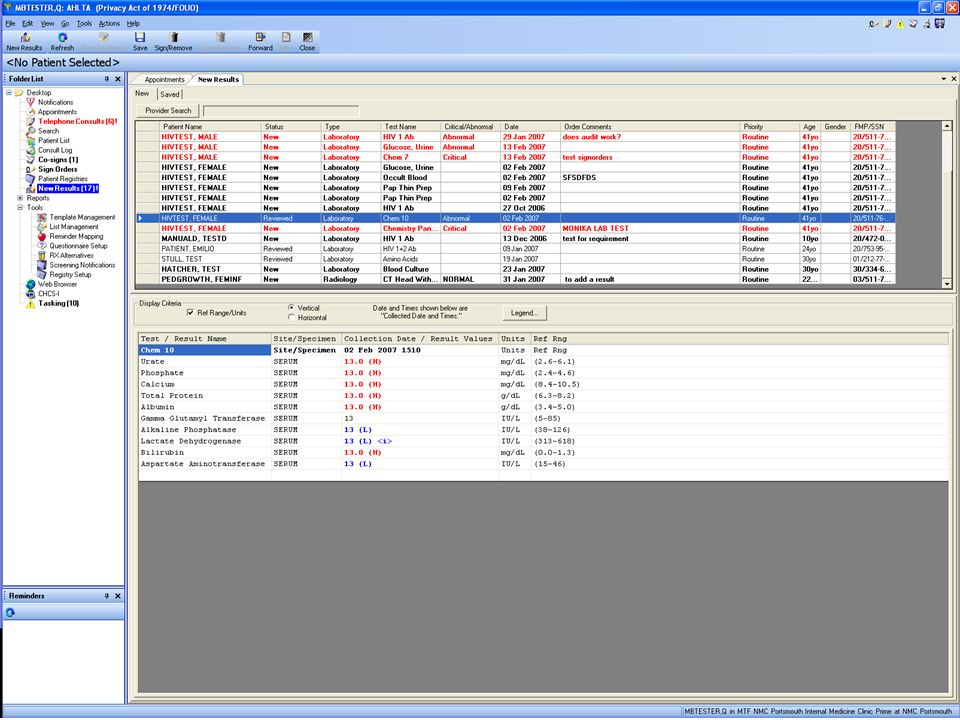The height and width of the screenshot is (720, 960).
Task: Open Notifications in the Folder List
Action: click(x=55, y=102)
